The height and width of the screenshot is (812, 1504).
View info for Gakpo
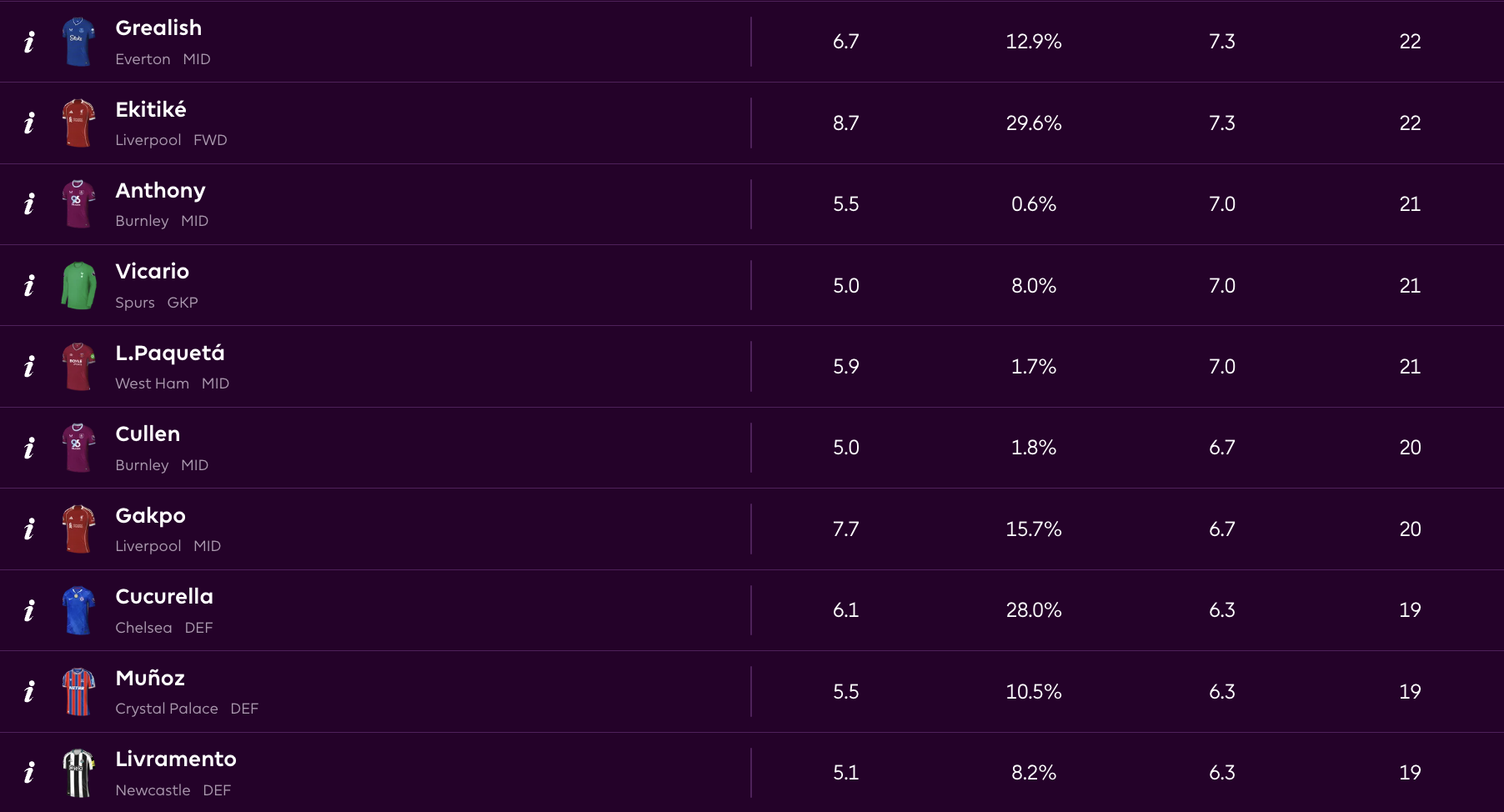click(x=29, y=529)
